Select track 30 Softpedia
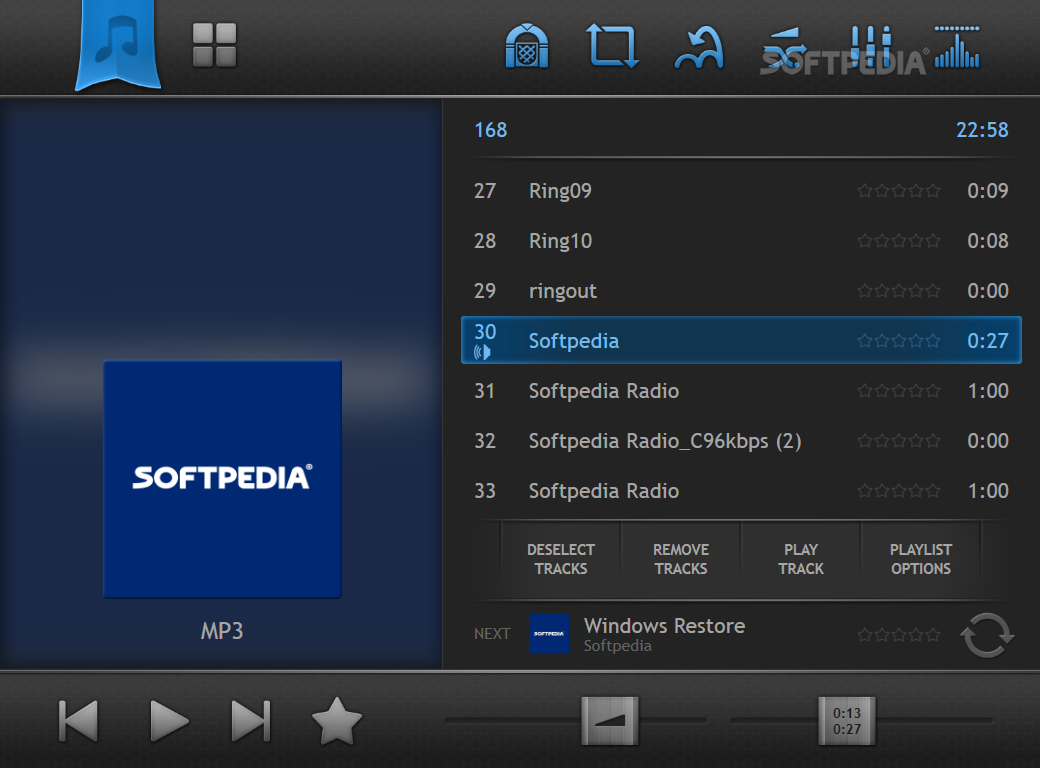 pyautogui.click(x=742, y=340)
